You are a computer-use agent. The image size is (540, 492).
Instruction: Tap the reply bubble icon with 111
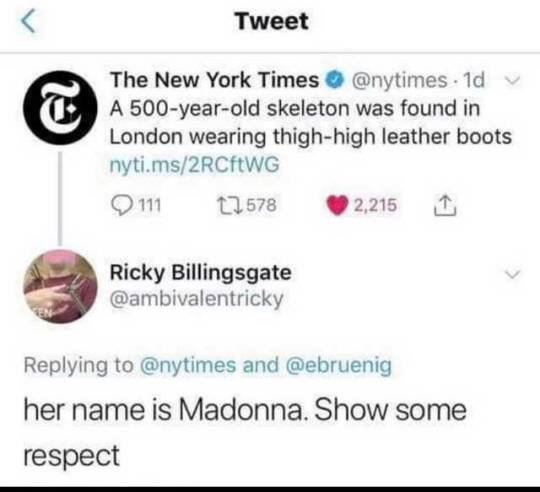click(136, 205)
